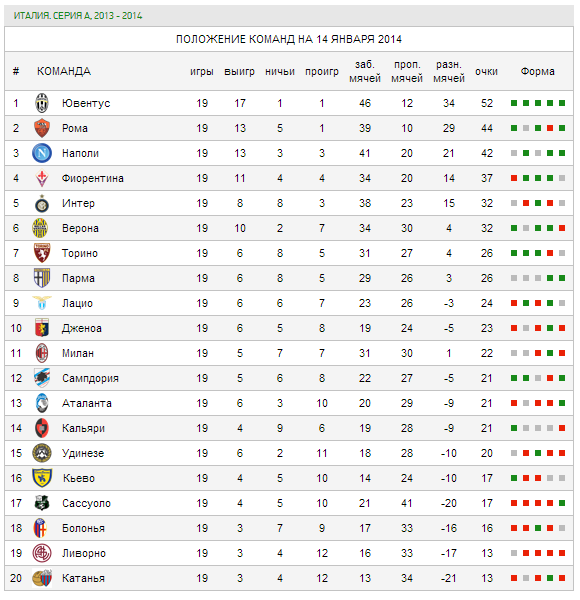Click the Catania (Катанья) club crest

point(42,578)
